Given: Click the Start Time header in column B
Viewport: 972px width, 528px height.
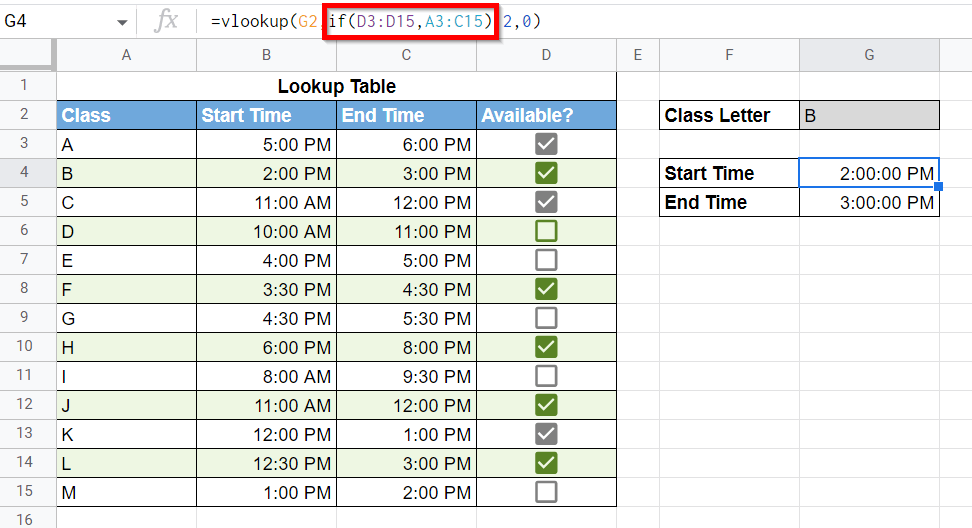Looking at the screenshot, I should [267, 115].
